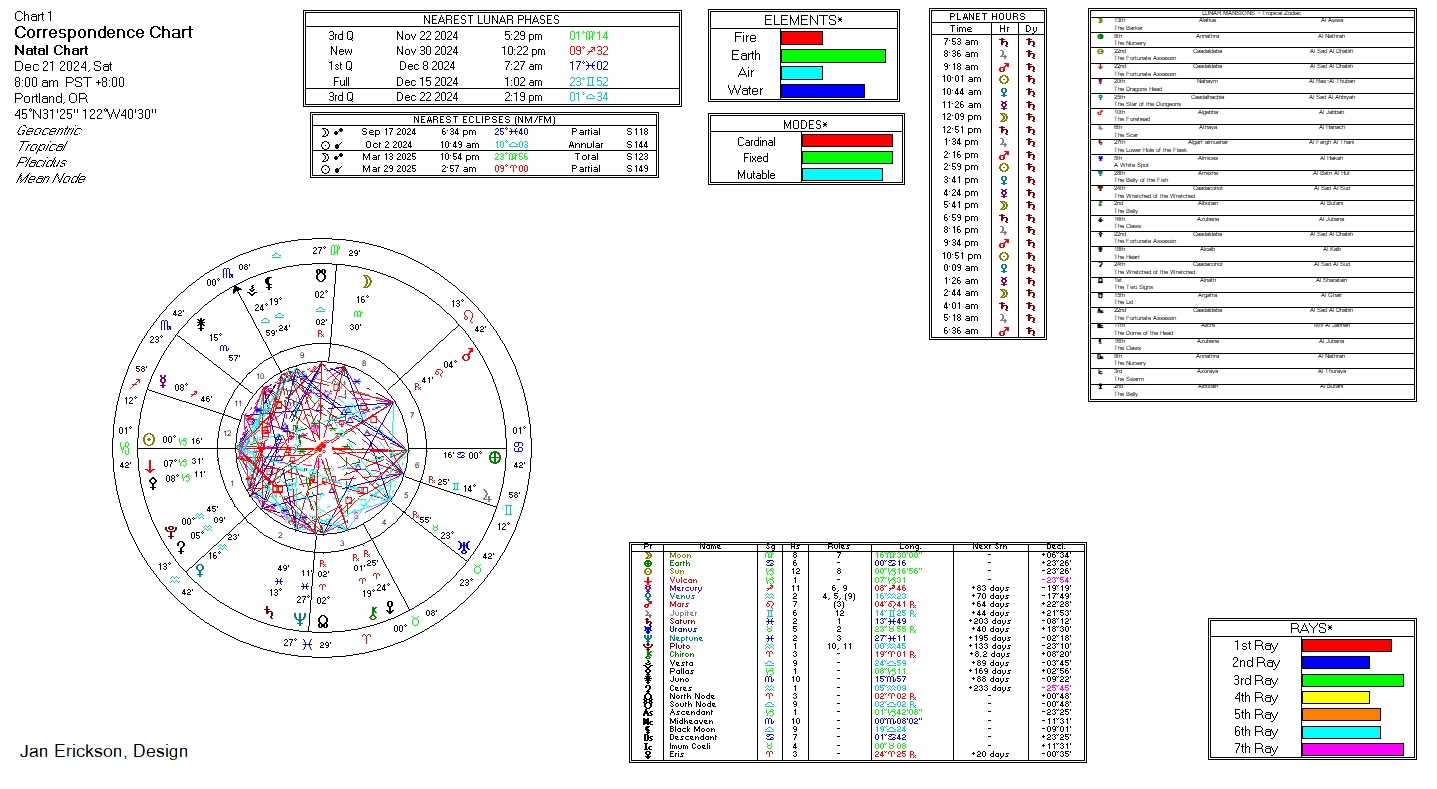1437x789 pixels.
Task: Select the orange 5th Ray bar
Action: point(1341,715)
